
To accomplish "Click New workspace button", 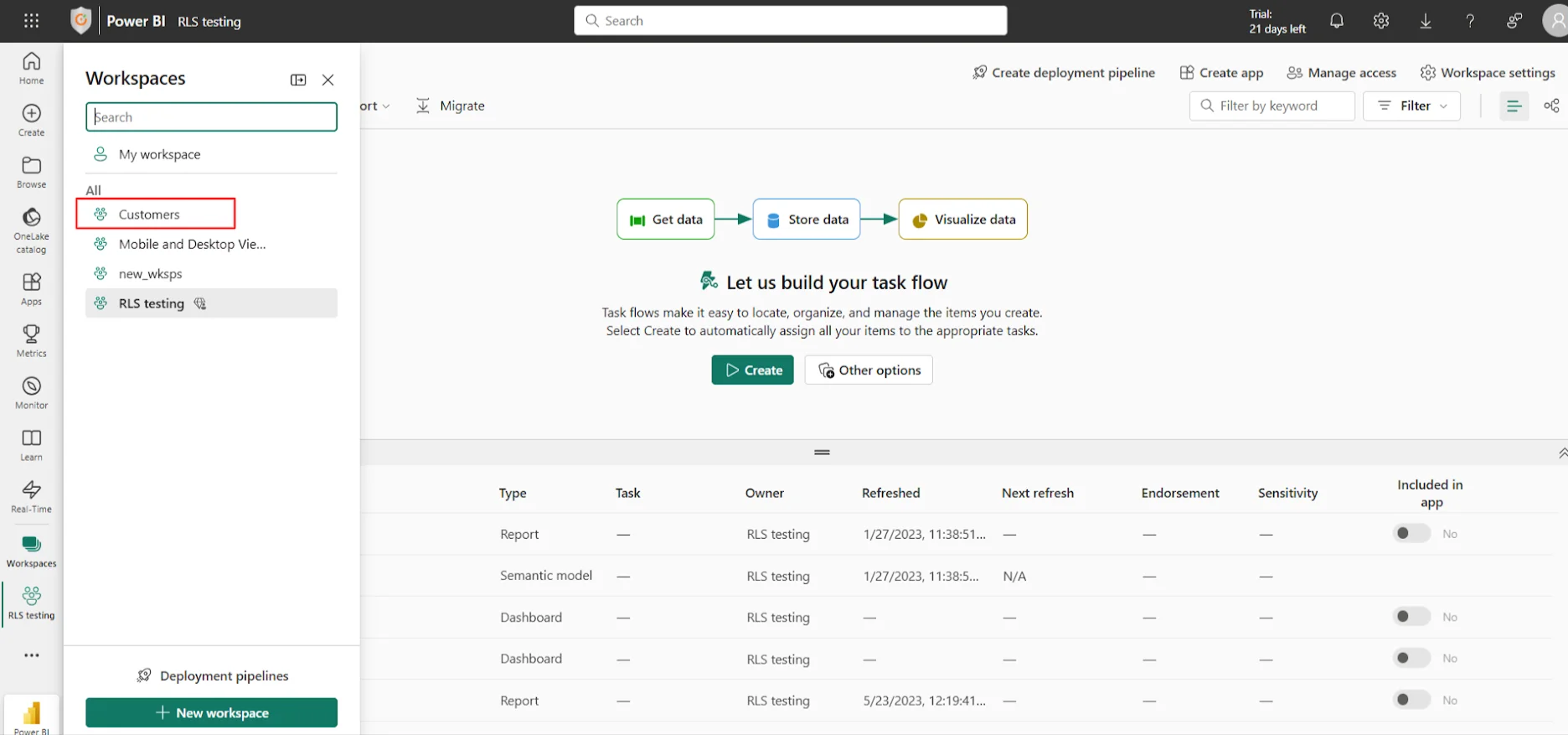I will [x=211, y=712].
